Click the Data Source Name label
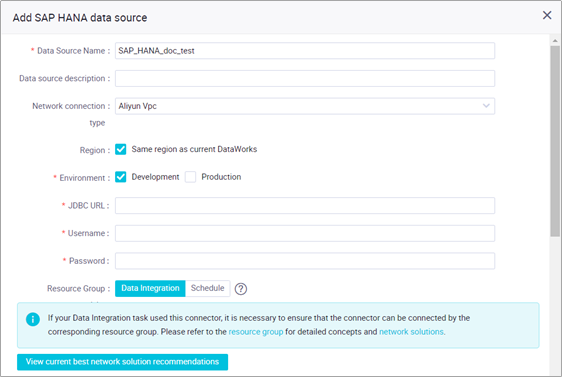This screenshot has height=377, width=562. pyautogui.click(x=71, y=51)
